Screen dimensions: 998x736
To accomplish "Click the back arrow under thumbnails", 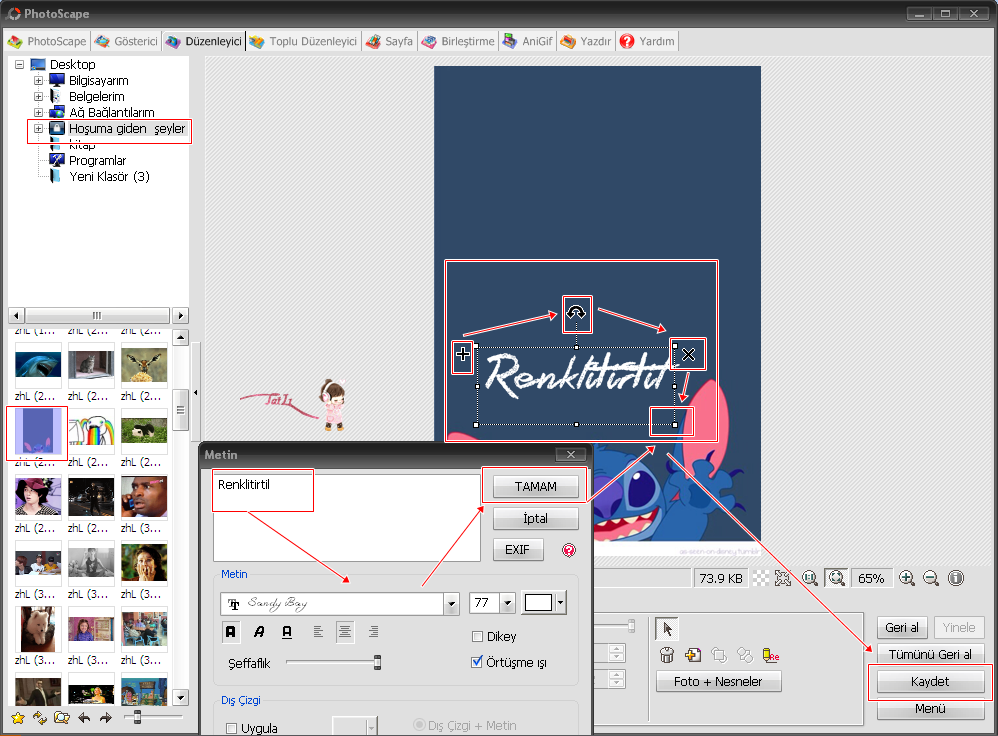I will 84,718.
